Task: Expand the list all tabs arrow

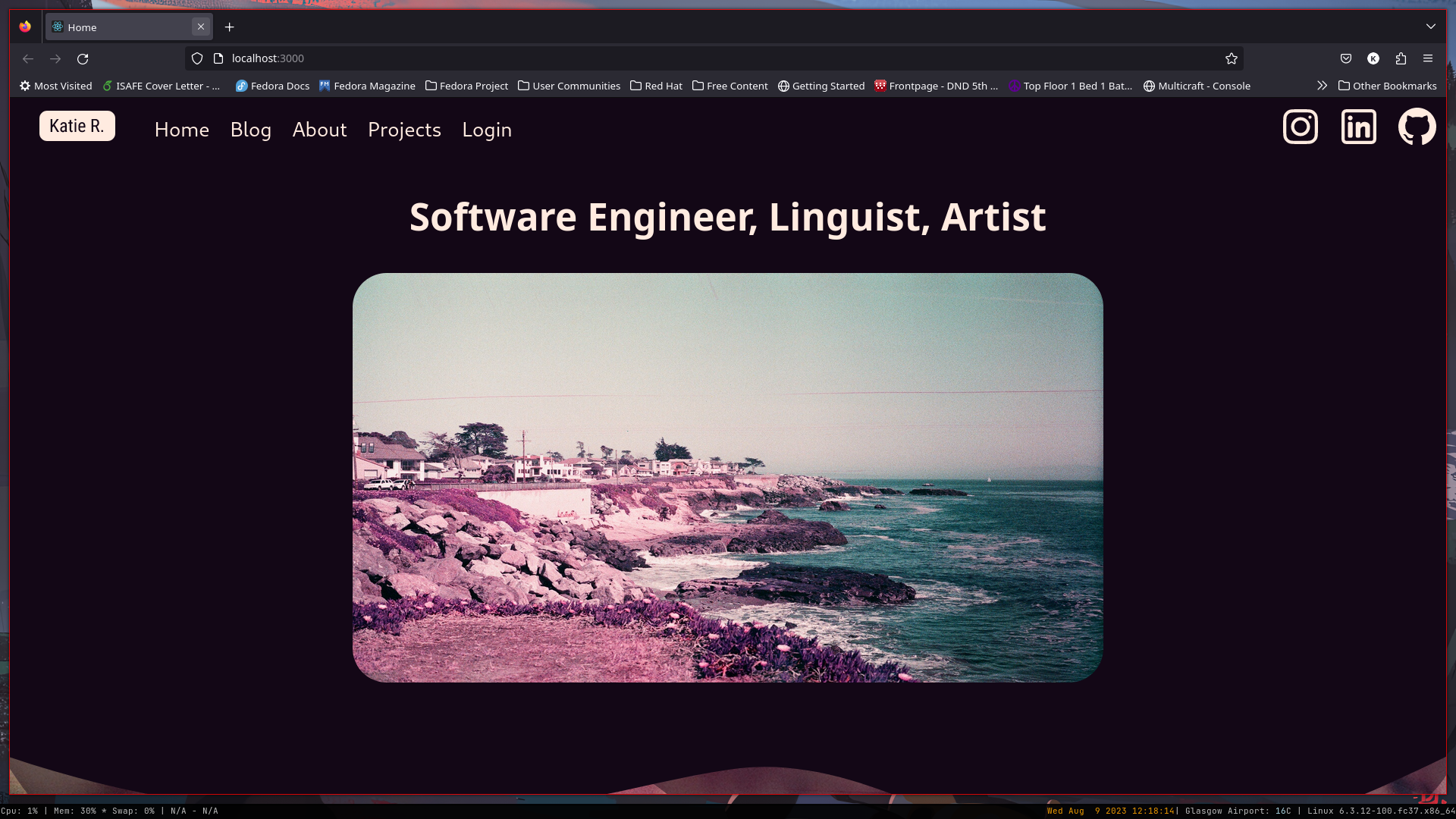Action: click(x=1430, y=27)
